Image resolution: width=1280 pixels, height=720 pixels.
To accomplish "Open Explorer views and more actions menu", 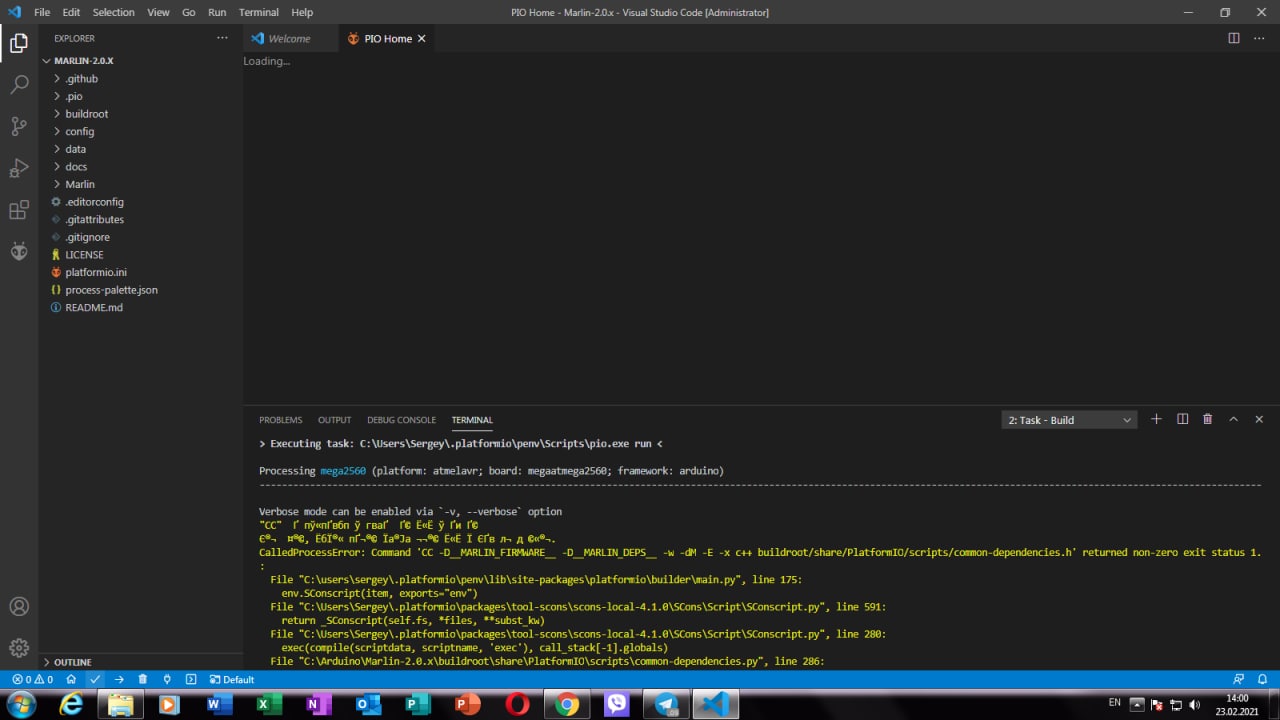I will [x=222, y=38].
